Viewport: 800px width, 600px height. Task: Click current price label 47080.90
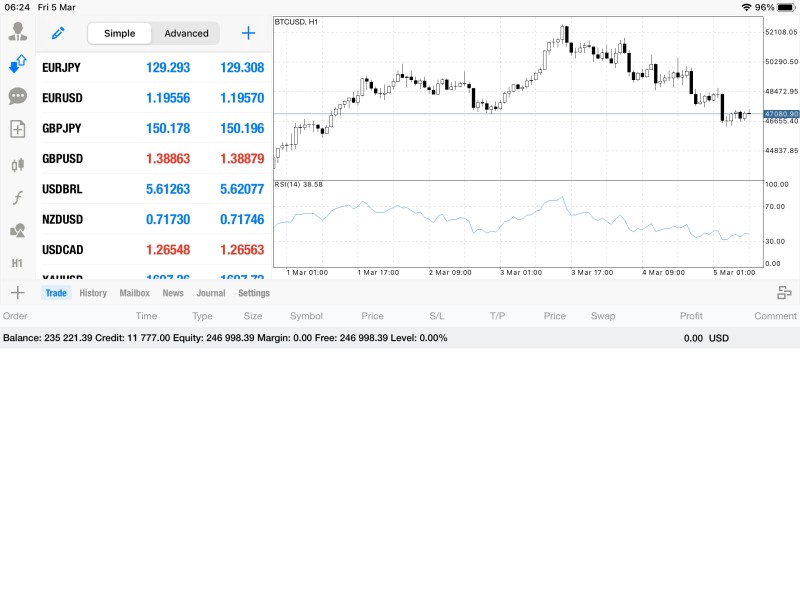(x=781, y=114)
